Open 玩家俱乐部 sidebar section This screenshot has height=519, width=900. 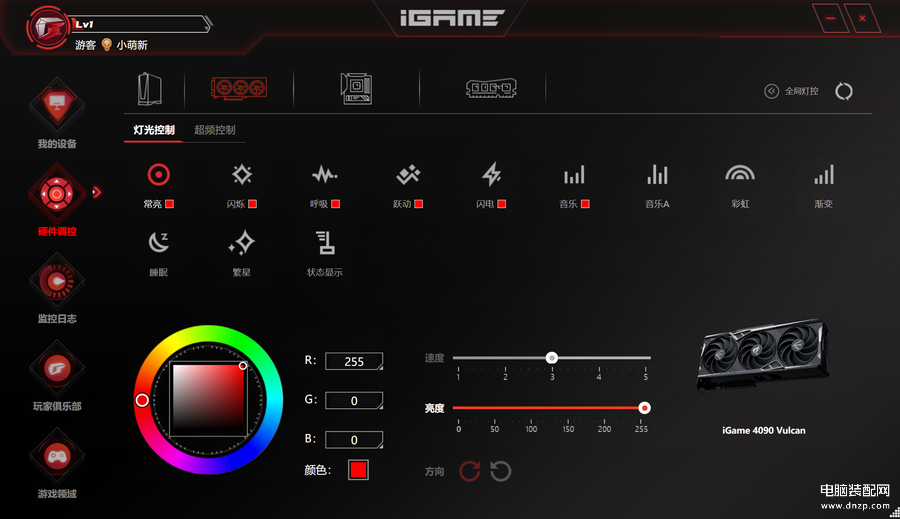click(x=57, y=377)
